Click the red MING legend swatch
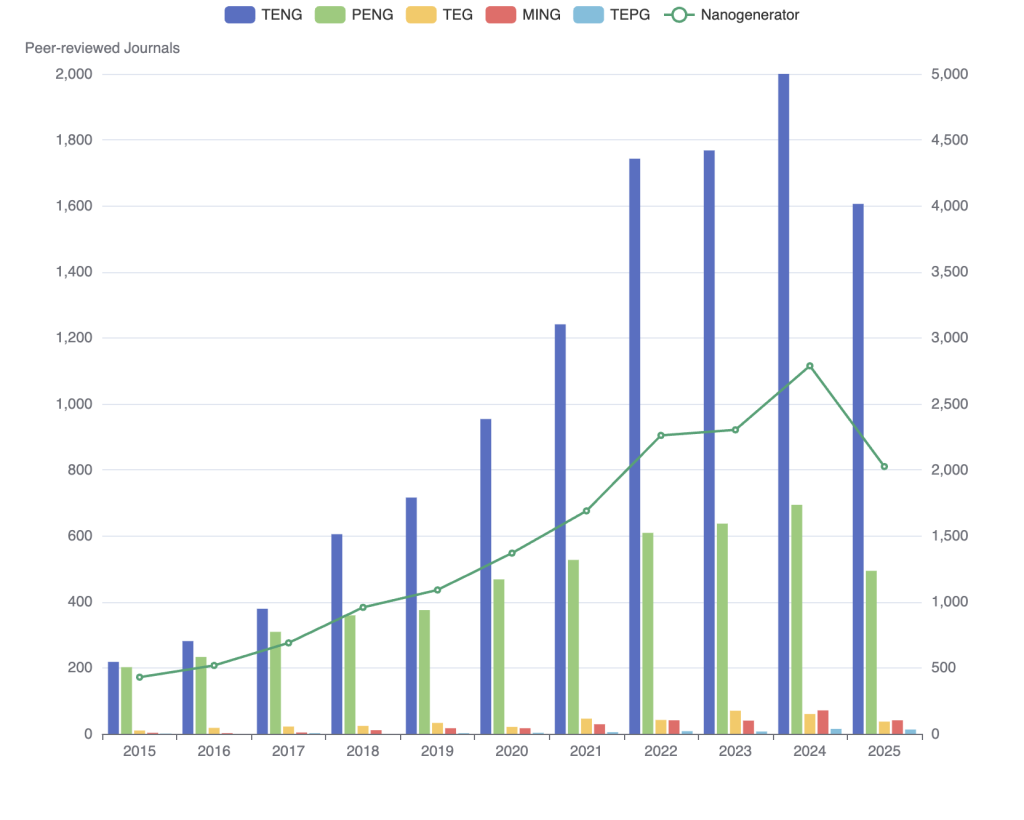The image size is (1024, 820). tap(503, 14)
